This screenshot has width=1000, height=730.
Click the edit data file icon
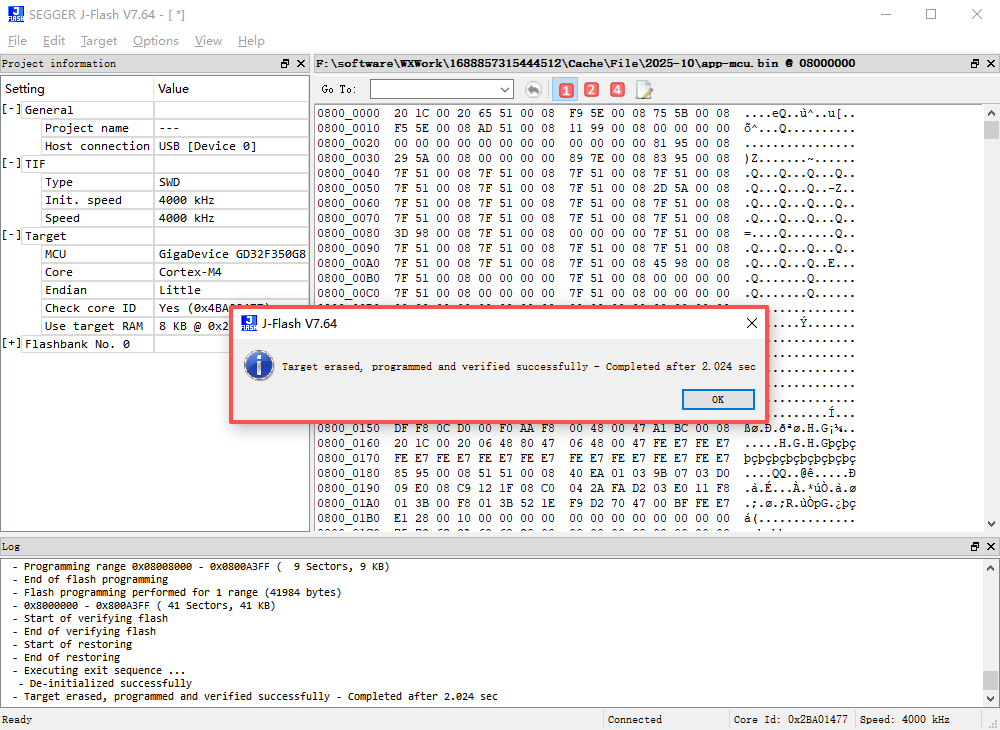coord(644,90)
